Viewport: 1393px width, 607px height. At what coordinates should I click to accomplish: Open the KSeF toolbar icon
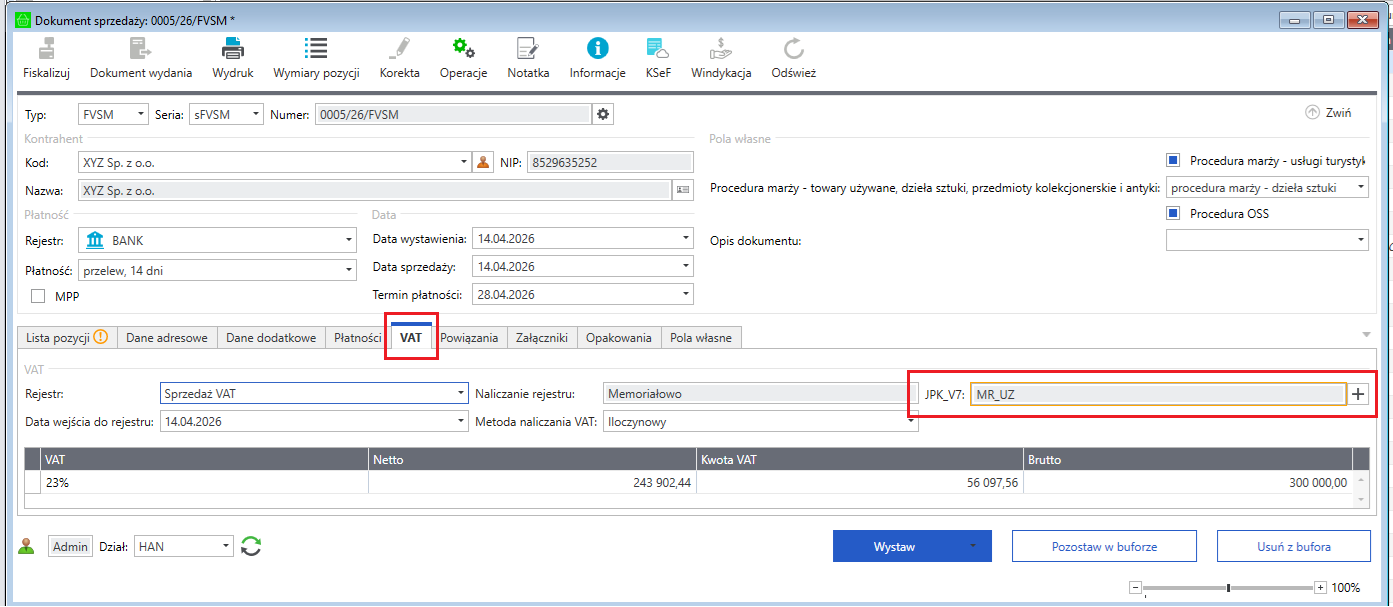point(657,49)
